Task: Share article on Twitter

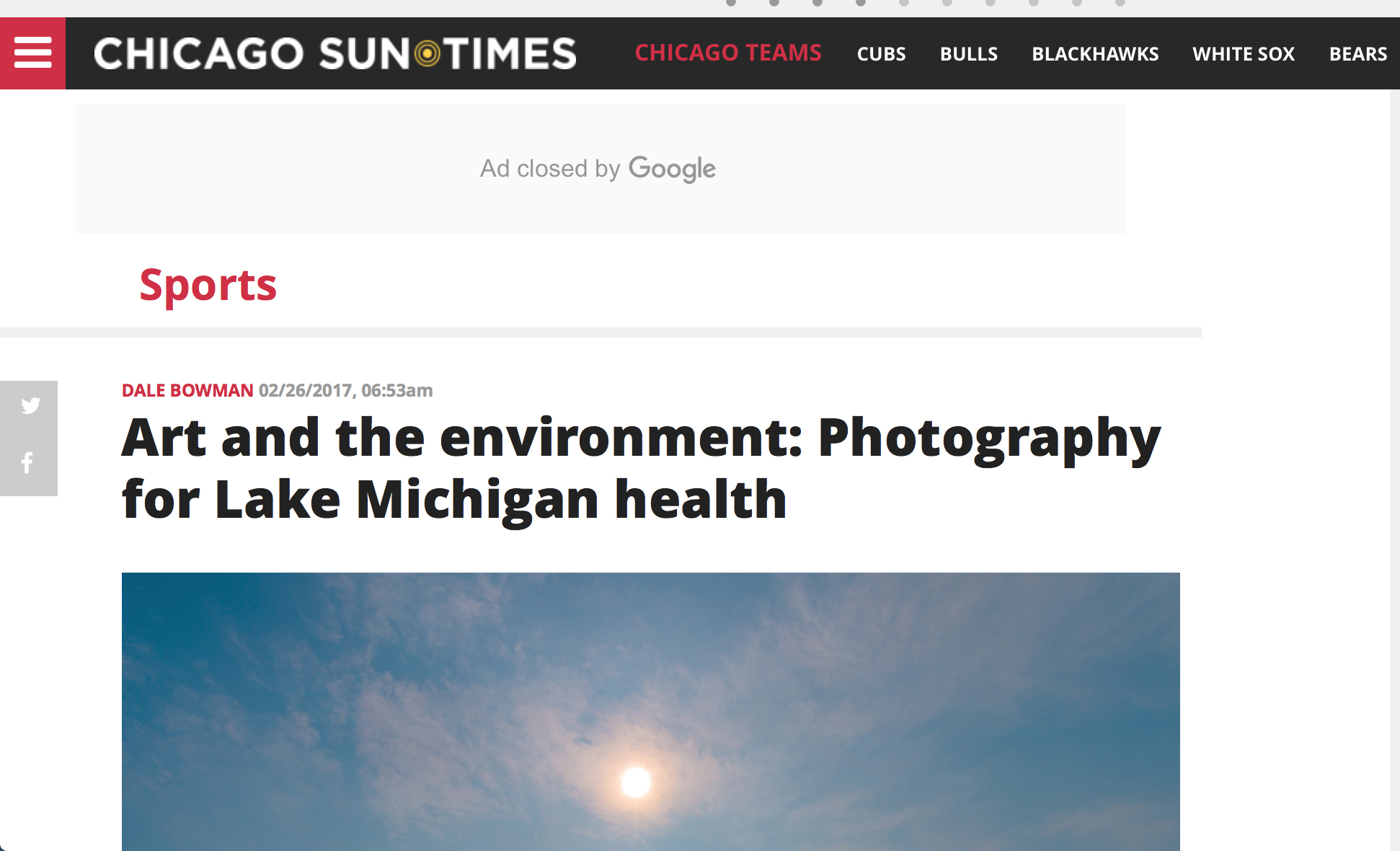Action: [30, 405]
